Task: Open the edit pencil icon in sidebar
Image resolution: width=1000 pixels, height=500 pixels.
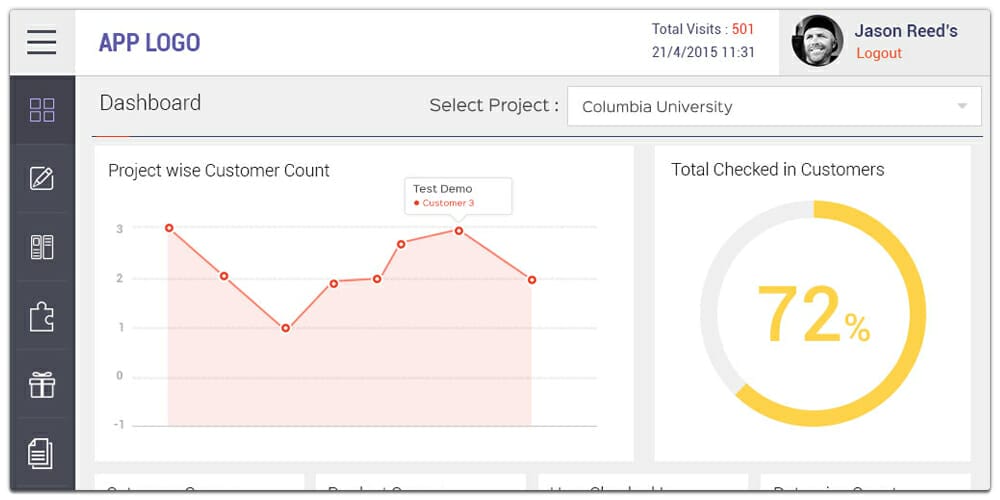Action: [42, 179]
